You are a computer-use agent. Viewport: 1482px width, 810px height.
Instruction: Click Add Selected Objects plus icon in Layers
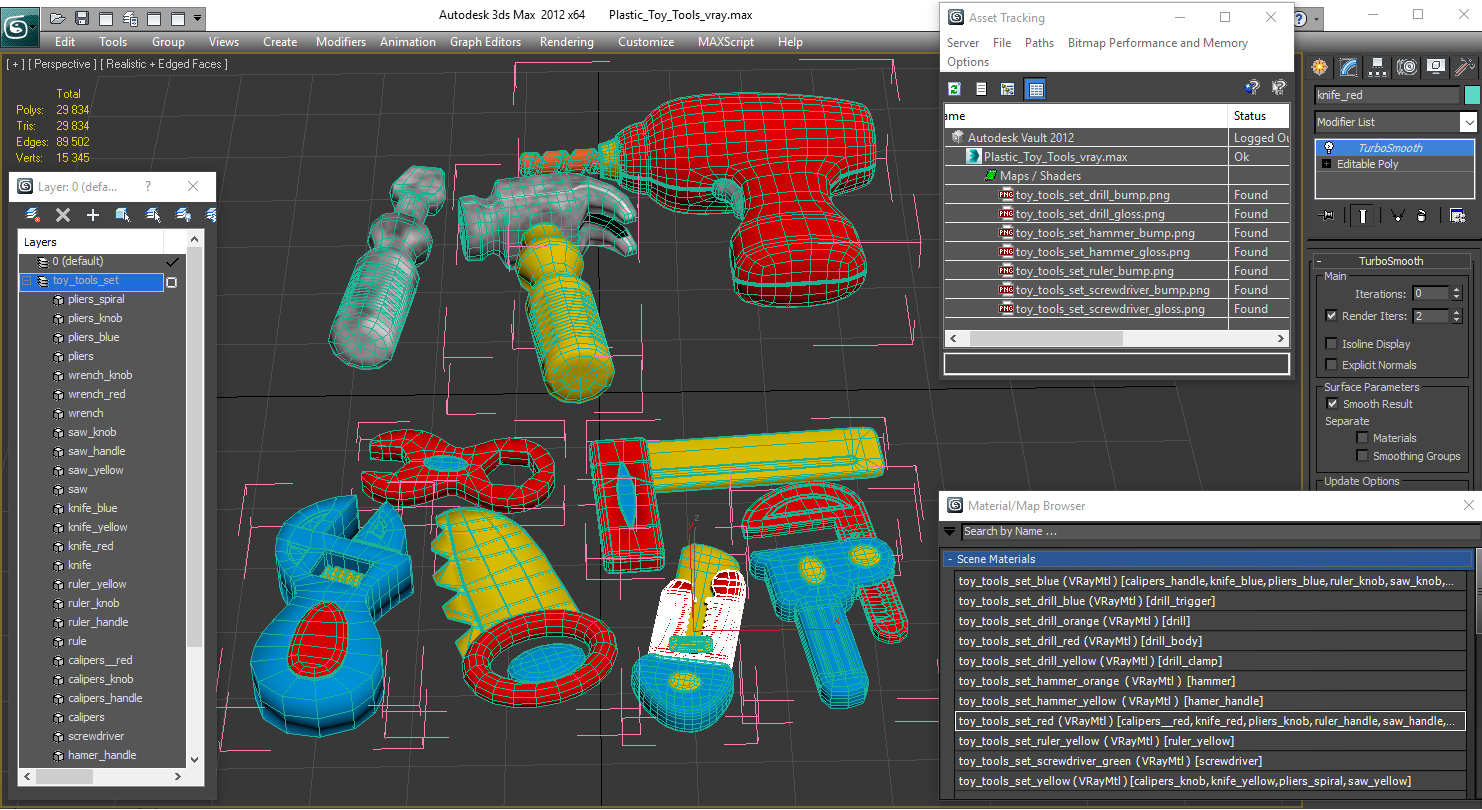point(93,215)
